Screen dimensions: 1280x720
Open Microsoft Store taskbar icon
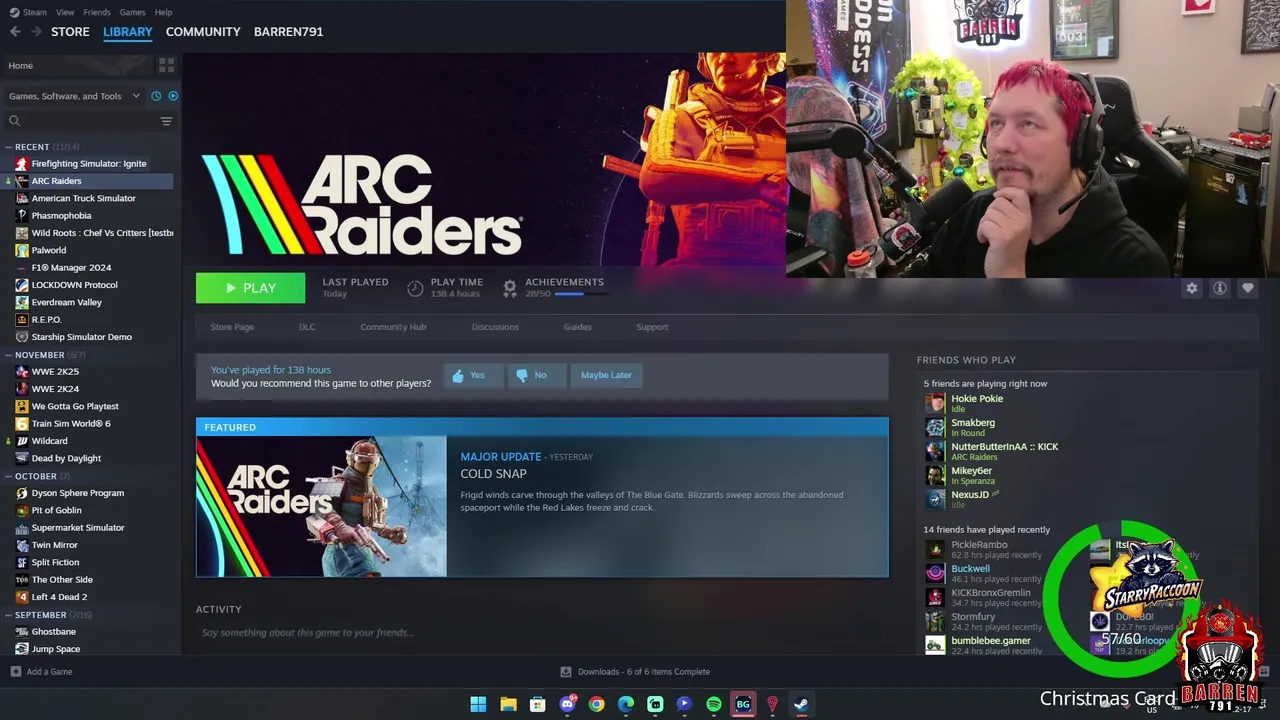(x=537, y=704)
